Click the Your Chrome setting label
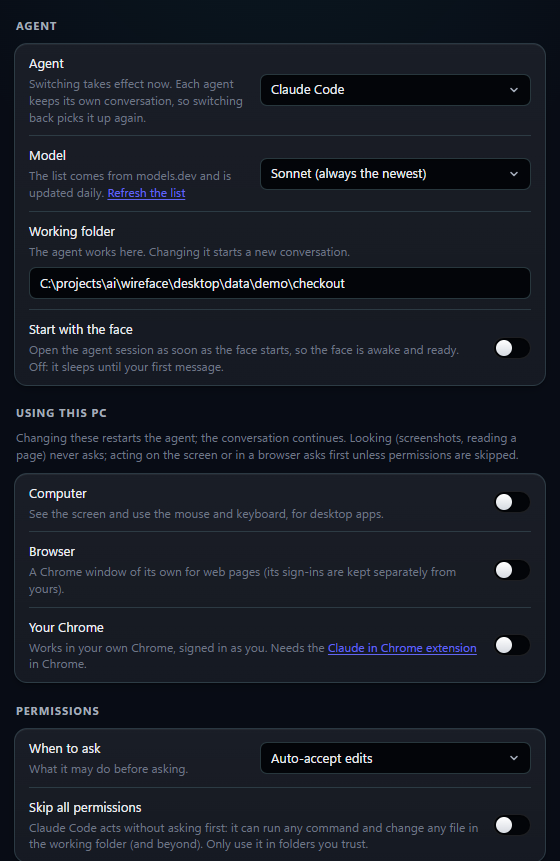This screenshot has width=560, height=861. pos(66,628)
